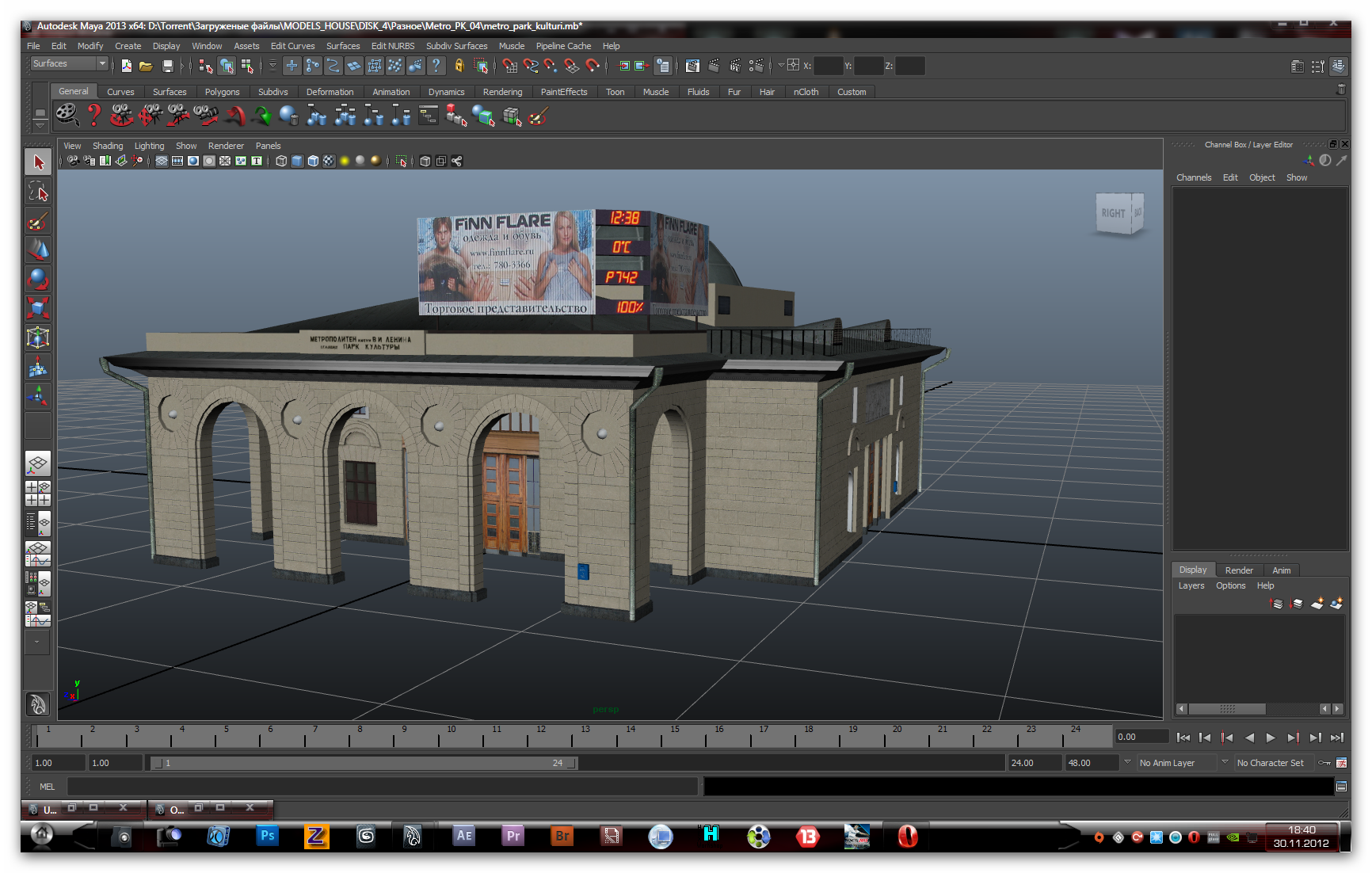Toggle snap to grids magnet icon
This screenshot has width=1372, height=873.
pyautogui.click(x=509, y=67)
